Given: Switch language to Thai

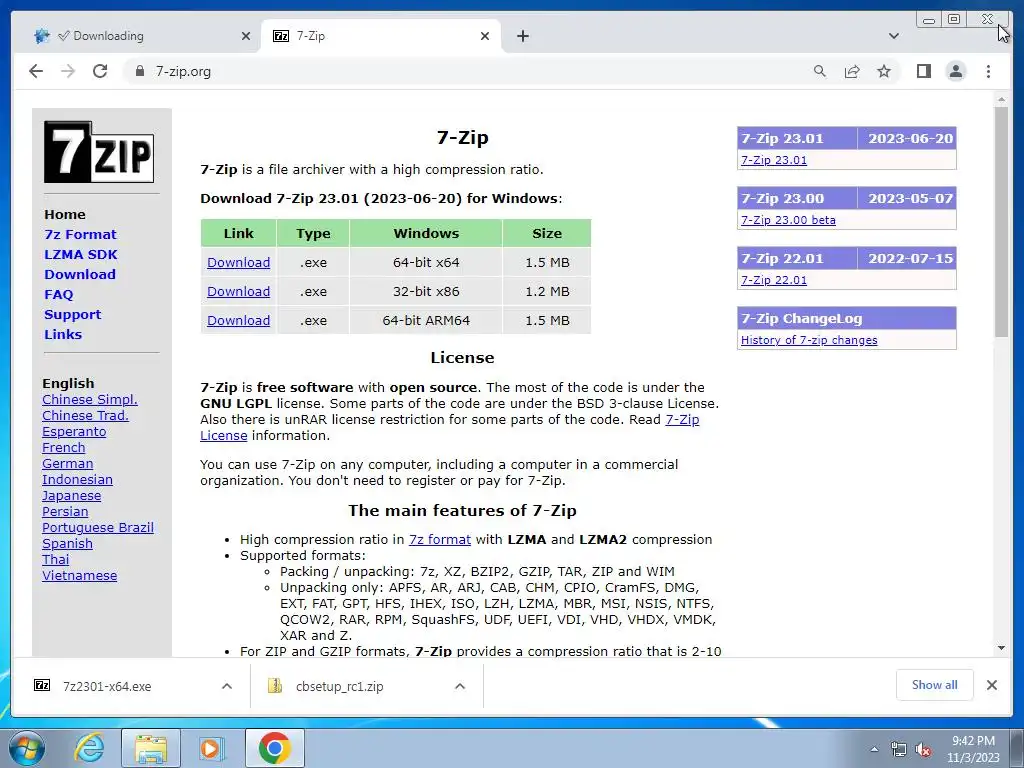Looking at the screenshot, I should [x=56, y=560].
